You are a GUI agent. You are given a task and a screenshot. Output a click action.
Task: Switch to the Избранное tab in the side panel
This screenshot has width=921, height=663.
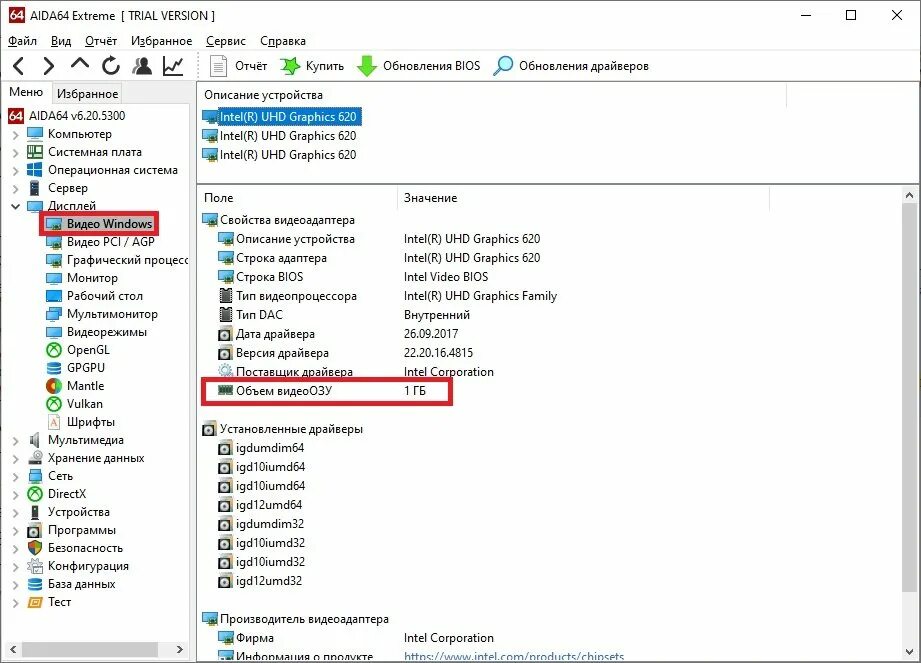click(88, 93)
